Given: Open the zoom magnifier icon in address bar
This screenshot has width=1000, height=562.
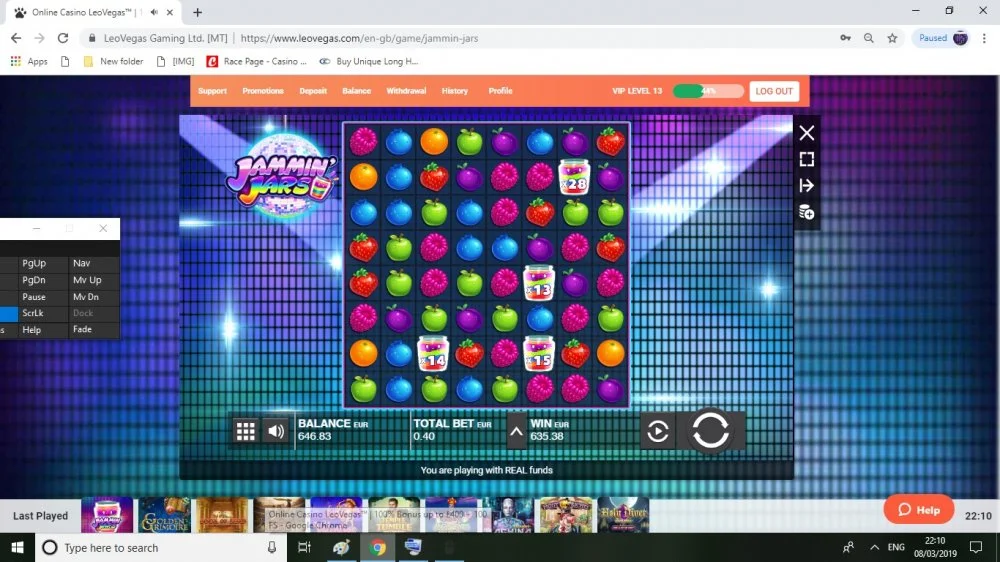Looking at the screenshot, I should coord(869,38).
